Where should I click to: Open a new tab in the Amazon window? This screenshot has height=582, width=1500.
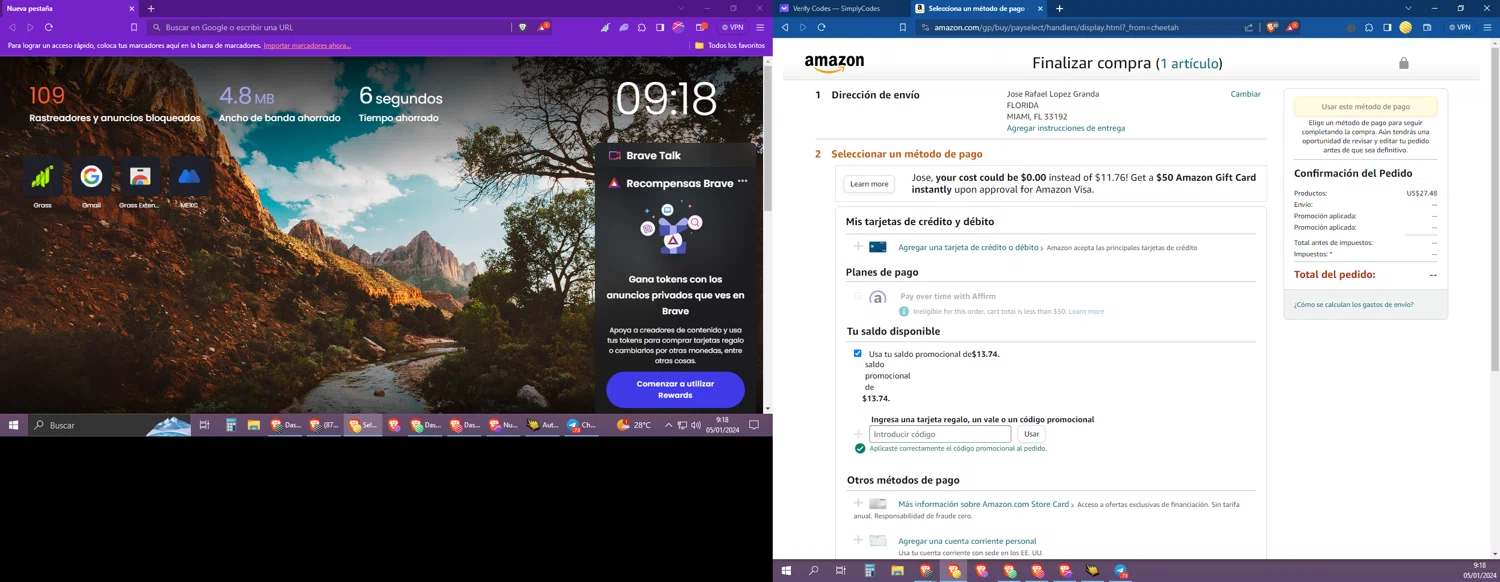tap(1059, 8)
